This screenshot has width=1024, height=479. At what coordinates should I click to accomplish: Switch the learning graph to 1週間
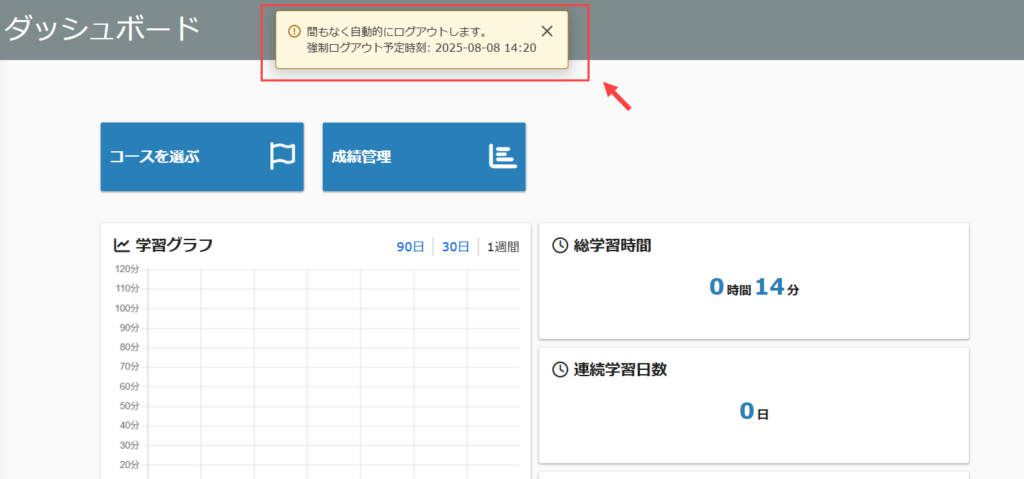503,247
